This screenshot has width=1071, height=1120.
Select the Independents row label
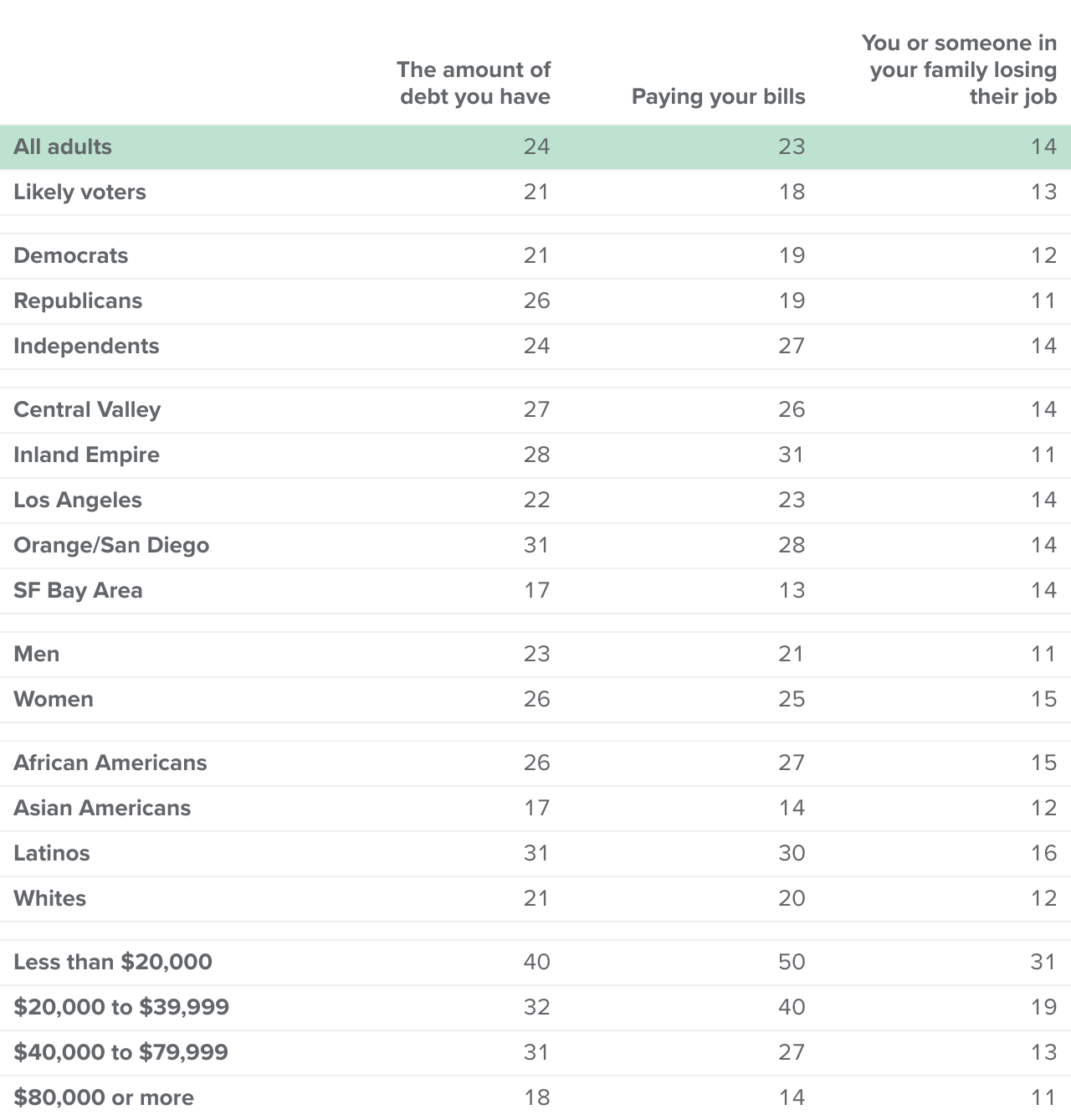pyautogui.click(x=86, y=346)
